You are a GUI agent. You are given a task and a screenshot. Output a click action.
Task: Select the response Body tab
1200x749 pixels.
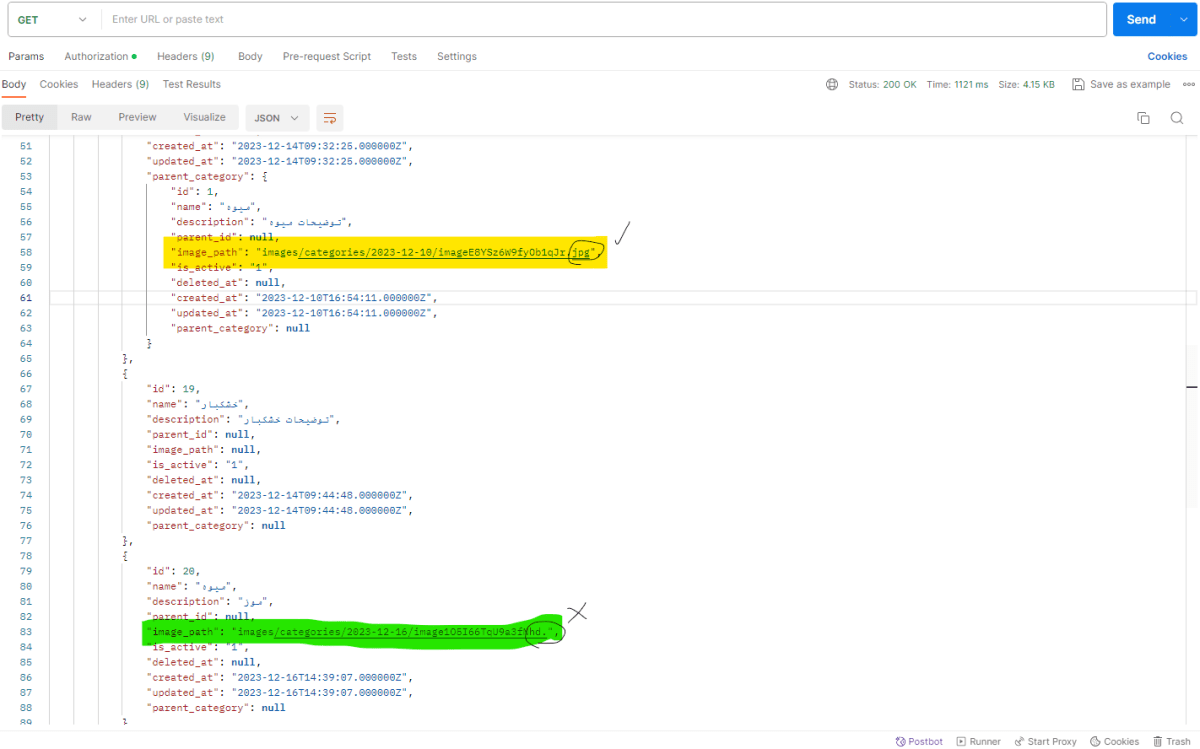(x=14, y=85)
